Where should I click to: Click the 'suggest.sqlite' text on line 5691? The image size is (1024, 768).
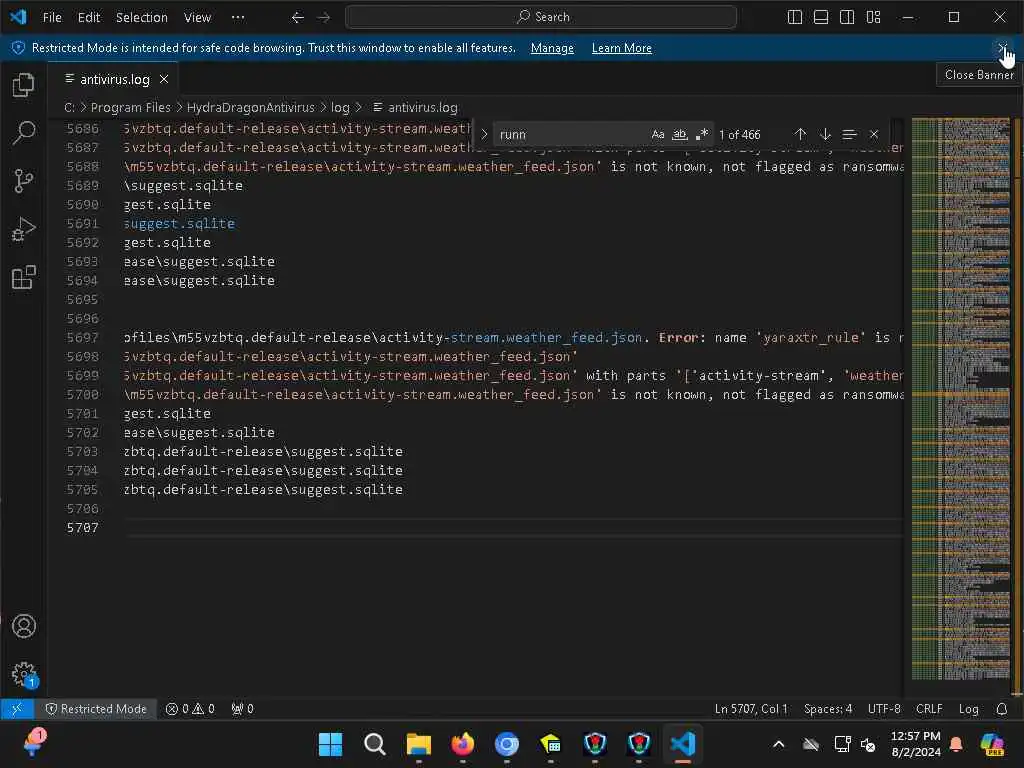click(x=179, y=223)
